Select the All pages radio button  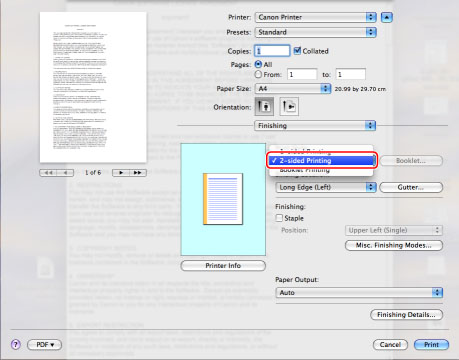[258, 64]
